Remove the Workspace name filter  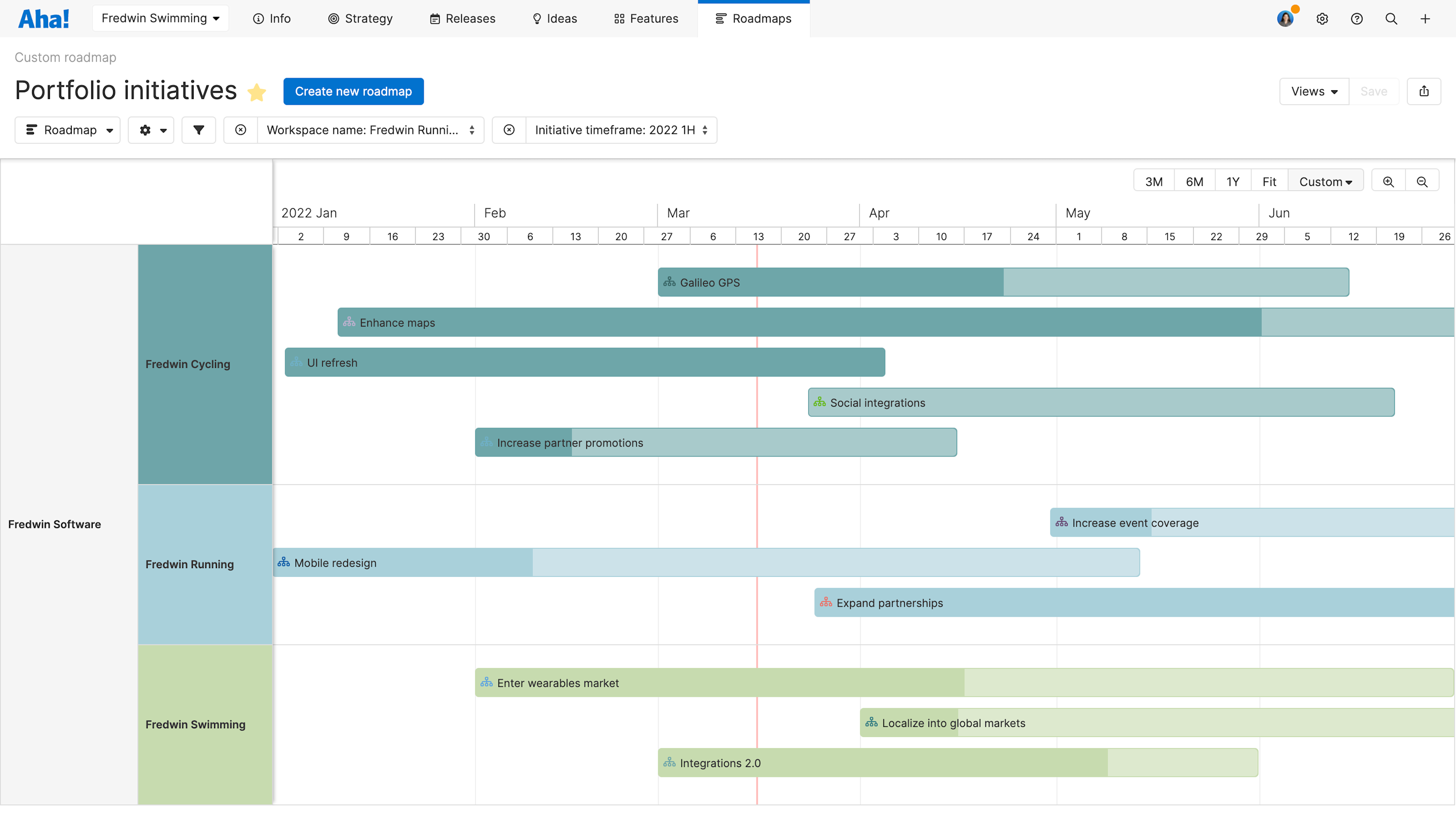[x=241, y=130]
